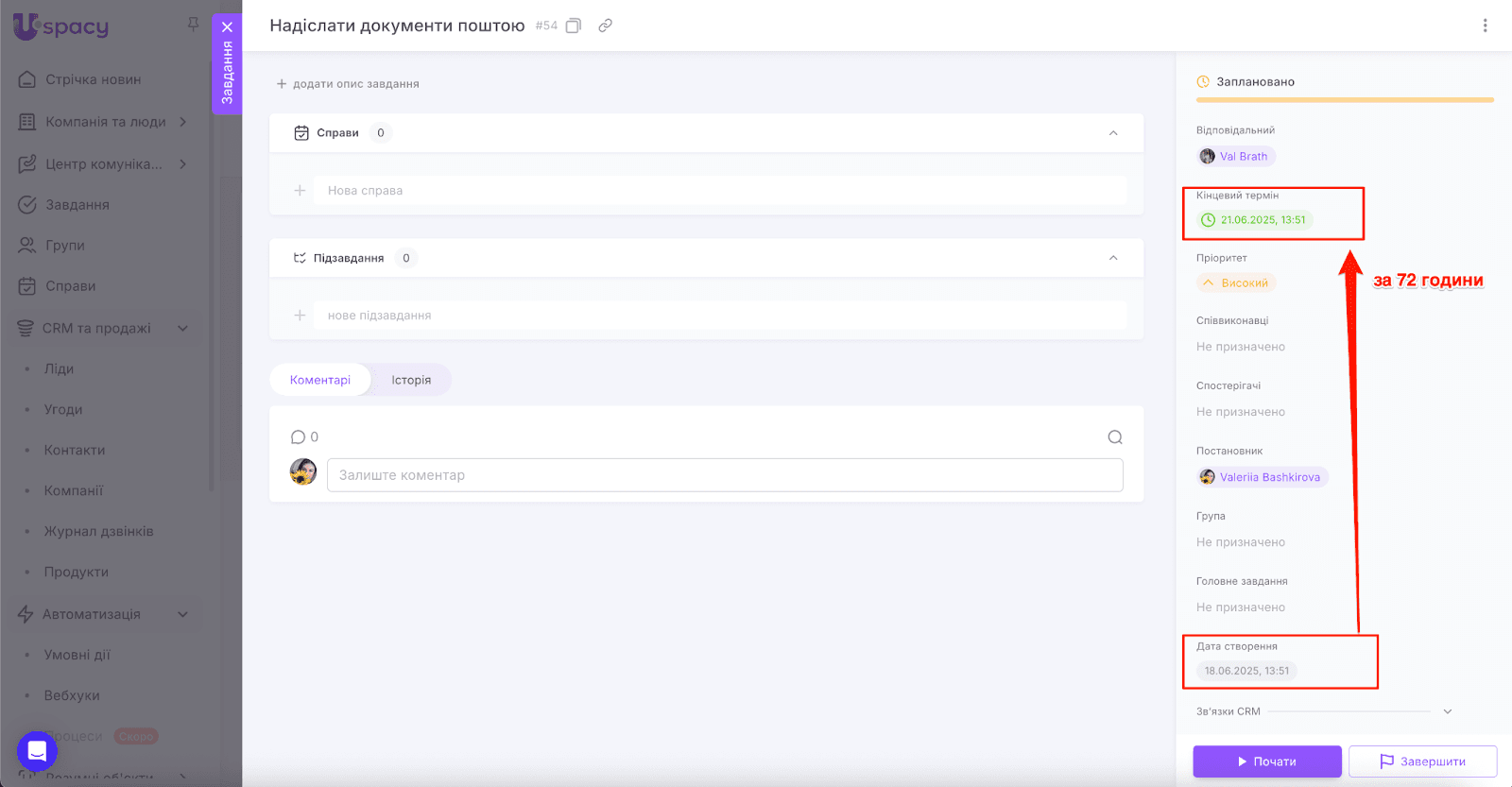This screenshot has height=787, width=1512.
Task: Focus the нове підзавдання input field
Action: point(720,316)
